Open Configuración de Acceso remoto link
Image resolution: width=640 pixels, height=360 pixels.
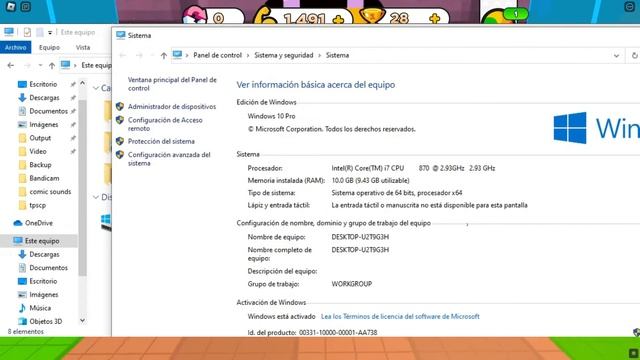click(x=165, y=124)
